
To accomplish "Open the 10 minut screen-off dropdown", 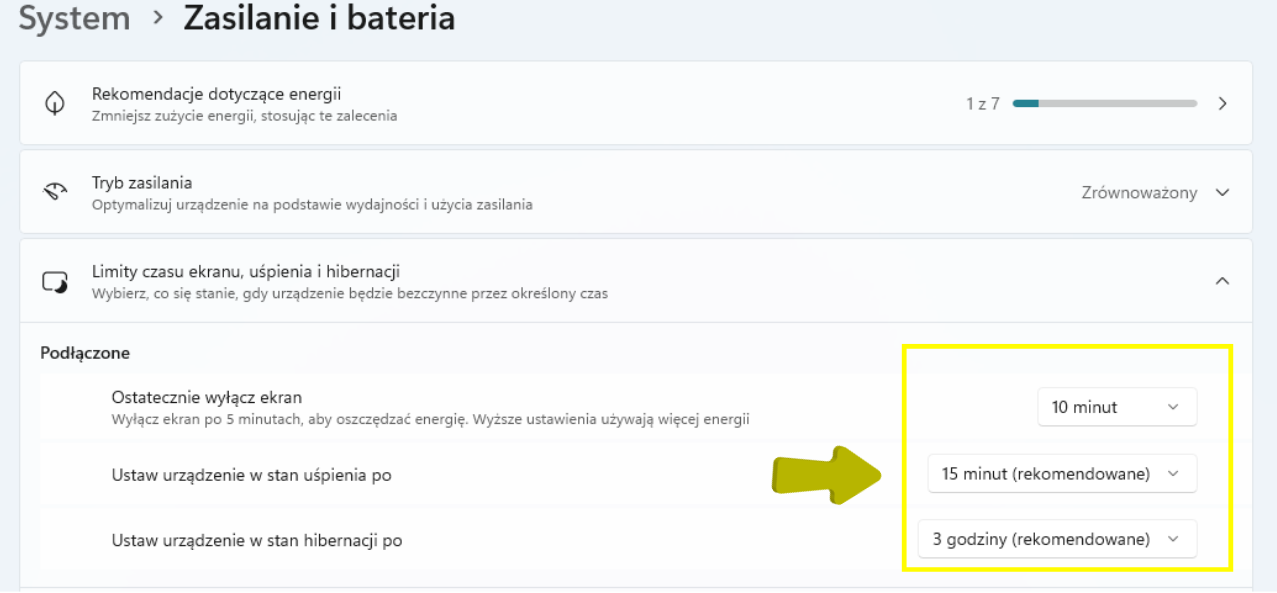I will click(x=1116, y=407).
